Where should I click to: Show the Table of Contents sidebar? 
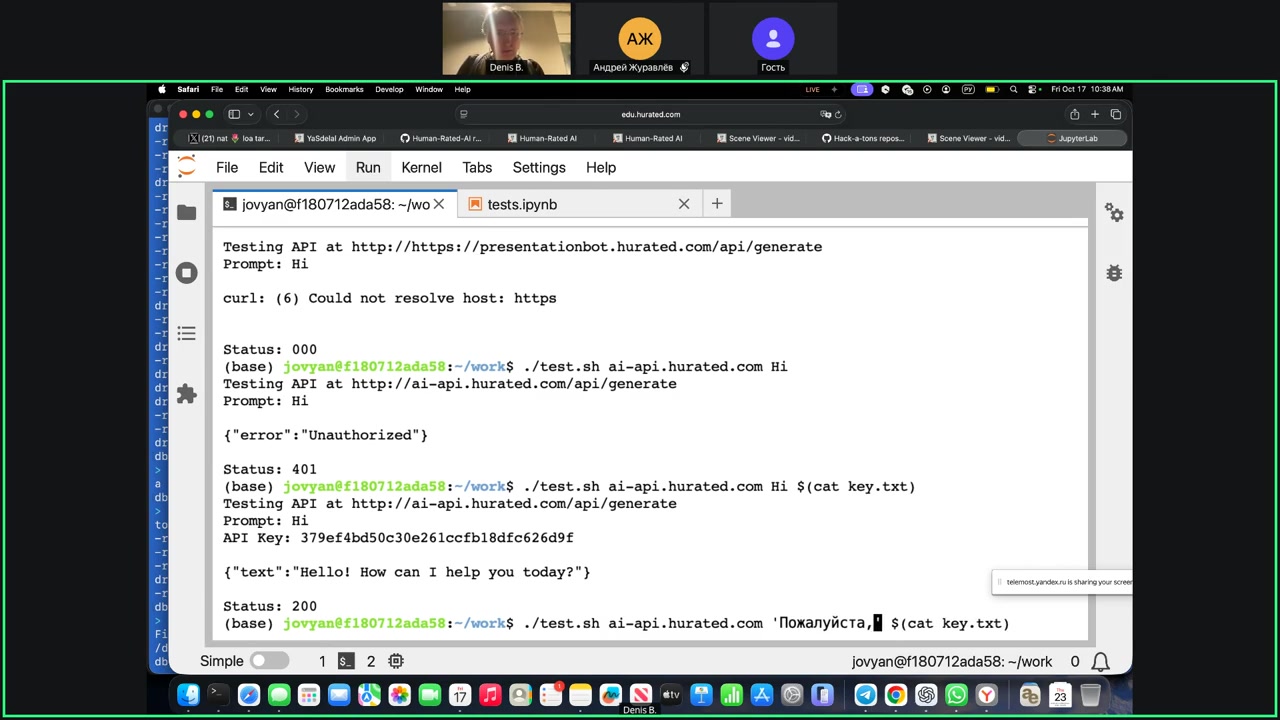186,333
